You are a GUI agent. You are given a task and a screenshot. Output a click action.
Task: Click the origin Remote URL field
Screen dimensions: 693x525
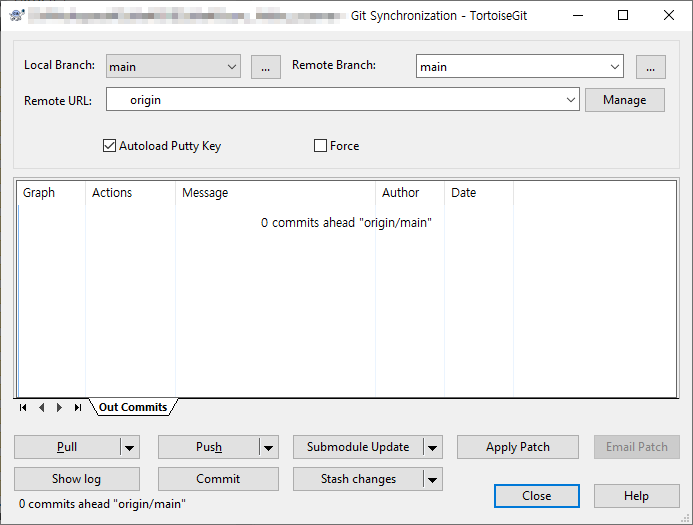(x=334, y=100)
